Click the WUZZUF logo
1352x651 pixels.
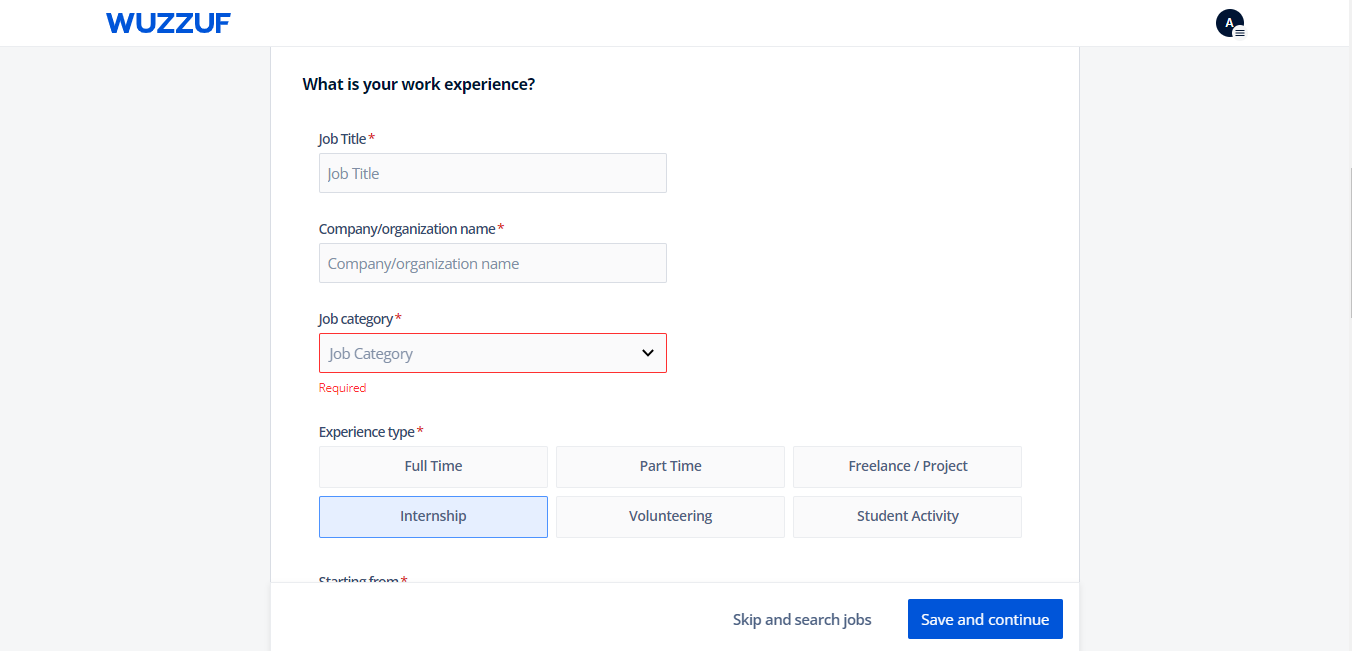[168, 23]
